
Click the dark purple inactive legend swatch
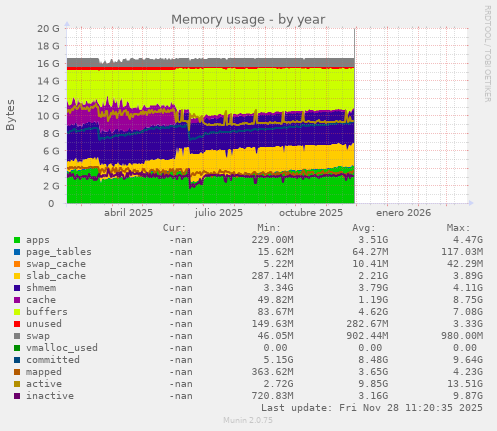click(17, 396)
